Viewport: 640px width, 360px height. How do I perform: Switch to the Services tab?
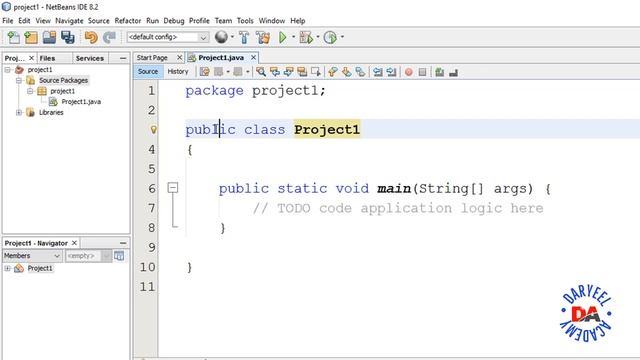pyautogui.click(x=90, y=58)
